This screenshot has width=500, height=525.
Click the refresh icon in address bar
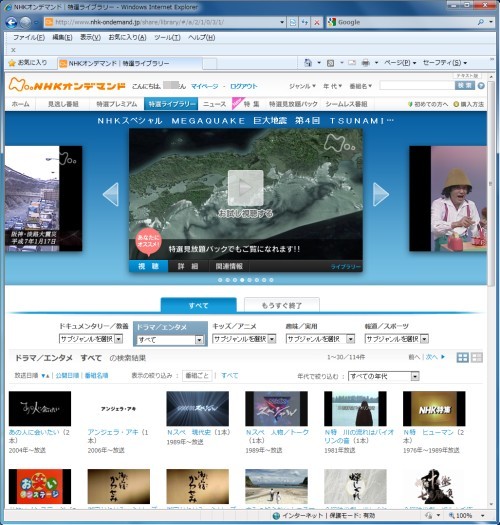pos(304,22)
